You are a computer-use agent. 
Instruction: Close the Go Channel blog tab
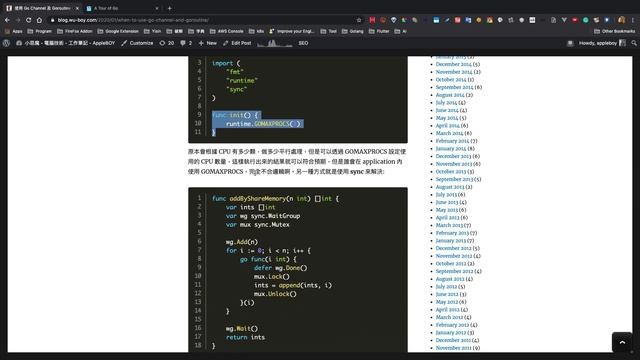click(x=77, y=8)
